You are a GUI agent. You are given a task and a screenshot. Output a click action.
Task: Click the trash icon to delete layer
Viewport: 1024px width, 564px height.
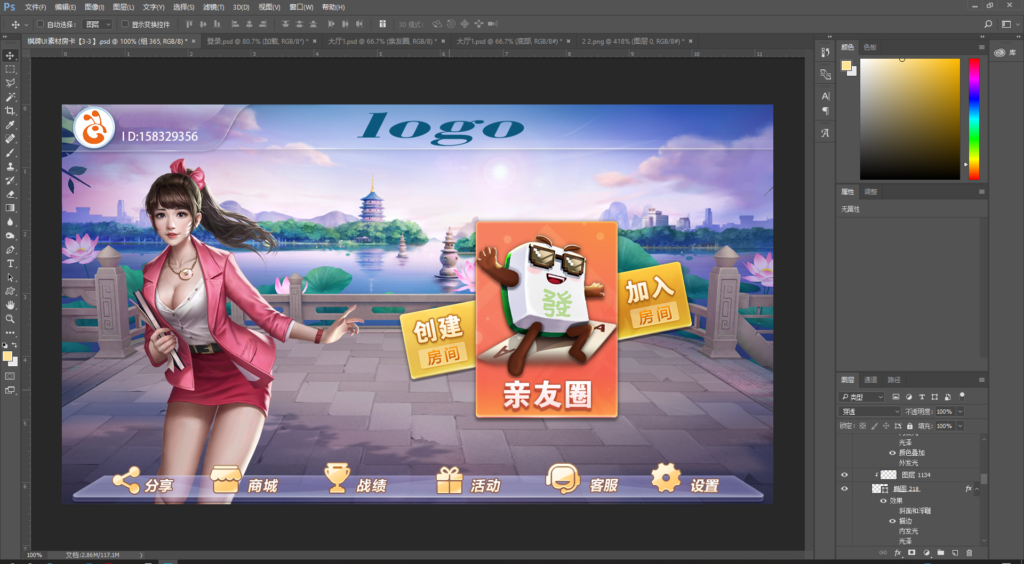pyautogui.click(x=969, y=552)
